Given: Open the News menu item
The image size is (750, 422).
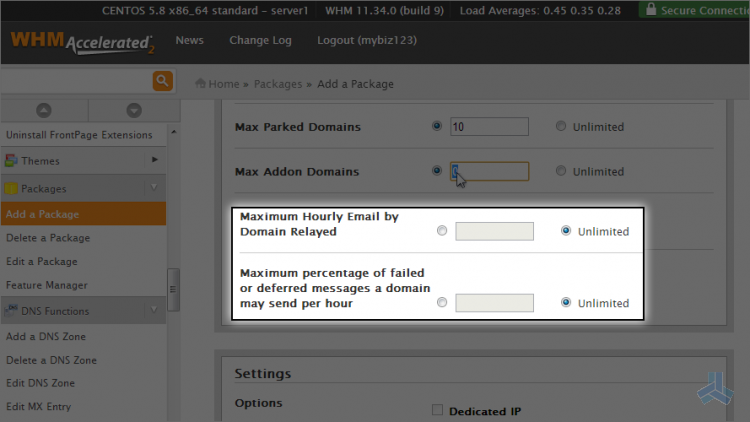Looking at the screenshot, I should 189,40.
